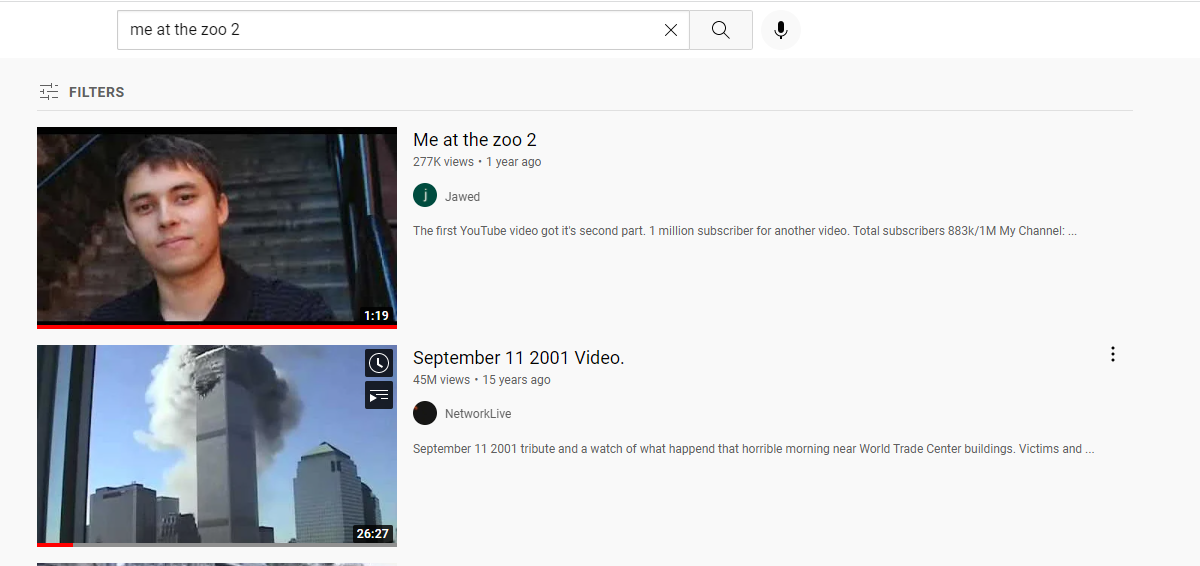The width and height of the screenshot is (1200, 566).
Task: Click '277K views • 1 year ago' text
Action: coord(477,162)
